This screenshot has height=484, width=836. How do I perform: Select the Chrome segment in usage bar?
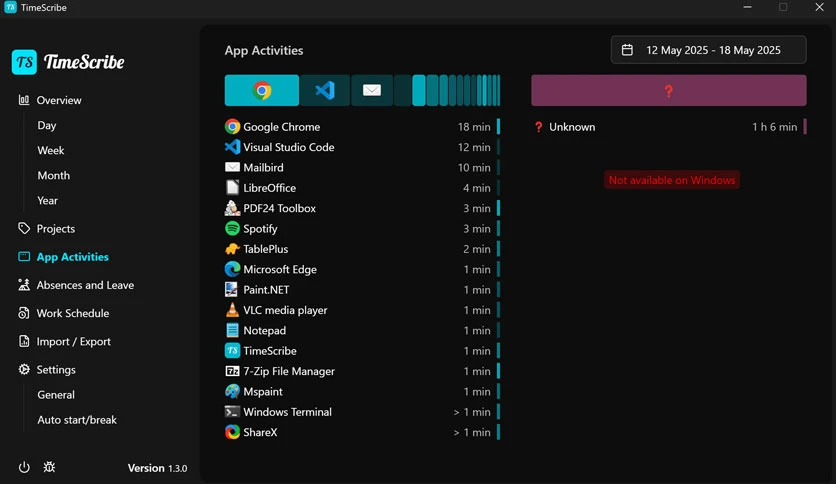tap(262, 90)
